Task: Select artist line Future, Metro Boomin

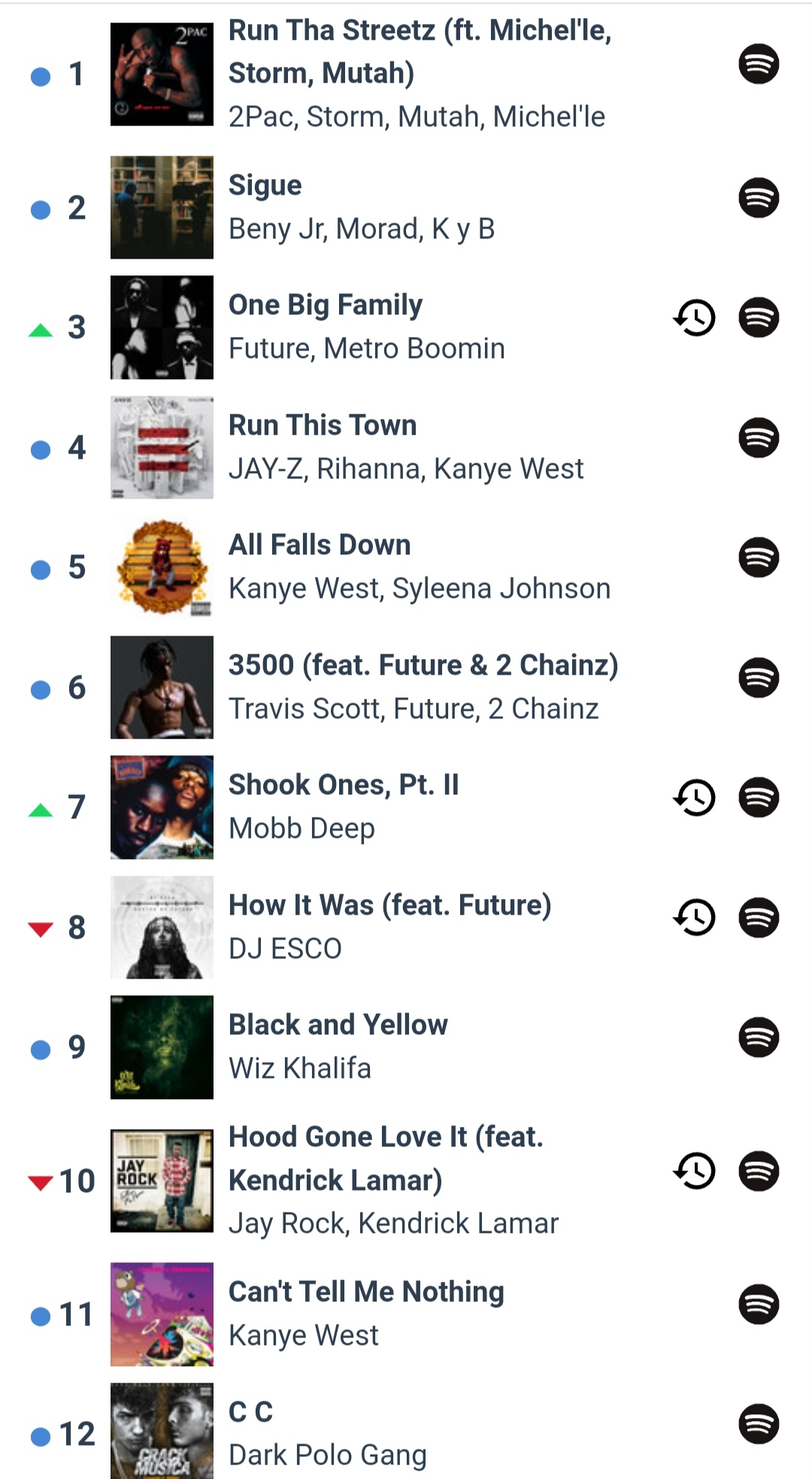Action: click(367, 348)
